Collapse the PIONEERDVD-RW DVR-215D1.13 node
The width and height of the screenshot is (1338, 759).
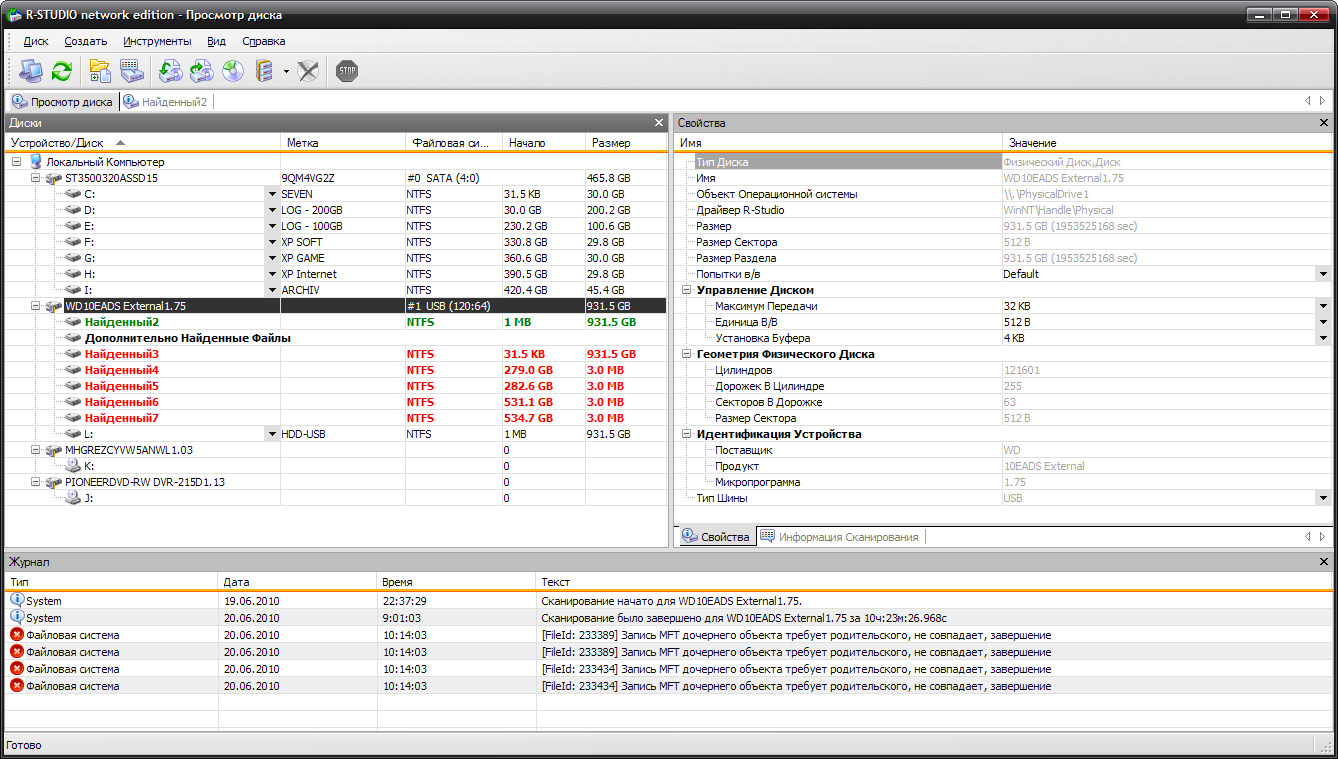click(x=35, y=482)
